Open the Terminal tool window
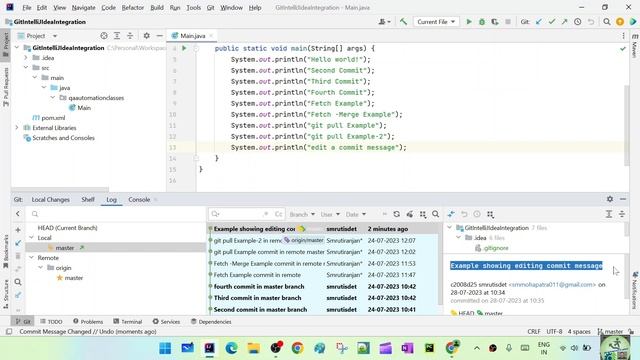Screen dimensions: 640x360 tap(128, 322)
